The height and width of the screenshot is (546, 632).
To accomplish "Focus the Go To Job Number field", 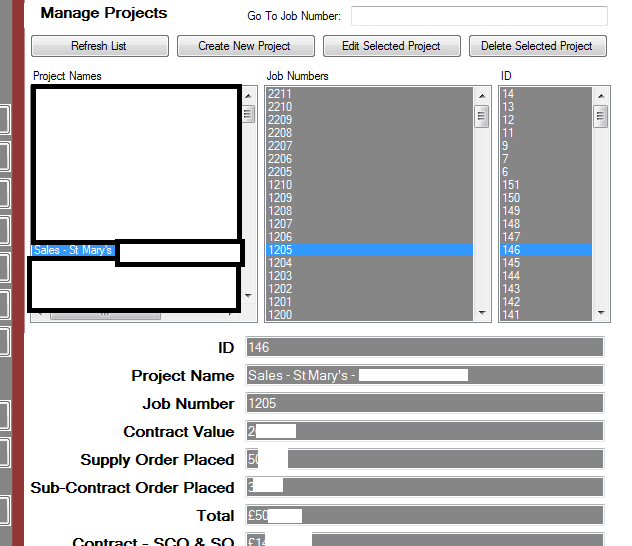I will [x=479, y=16].
